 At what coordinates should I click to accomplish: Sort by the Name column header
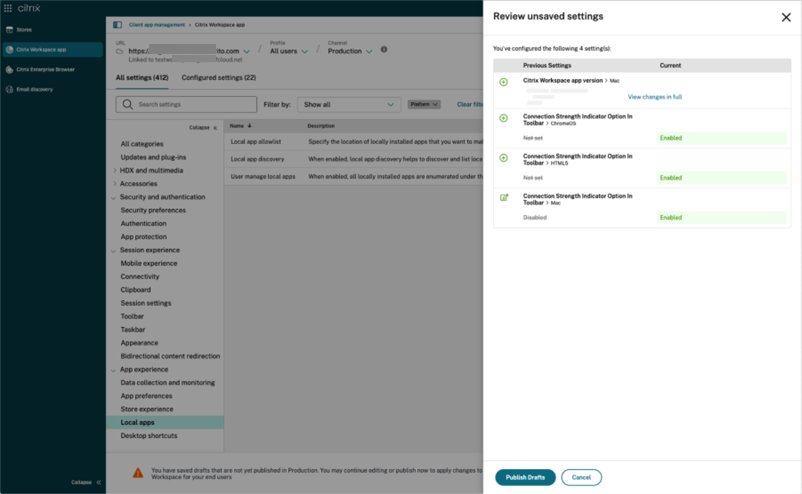click(240, 126)
